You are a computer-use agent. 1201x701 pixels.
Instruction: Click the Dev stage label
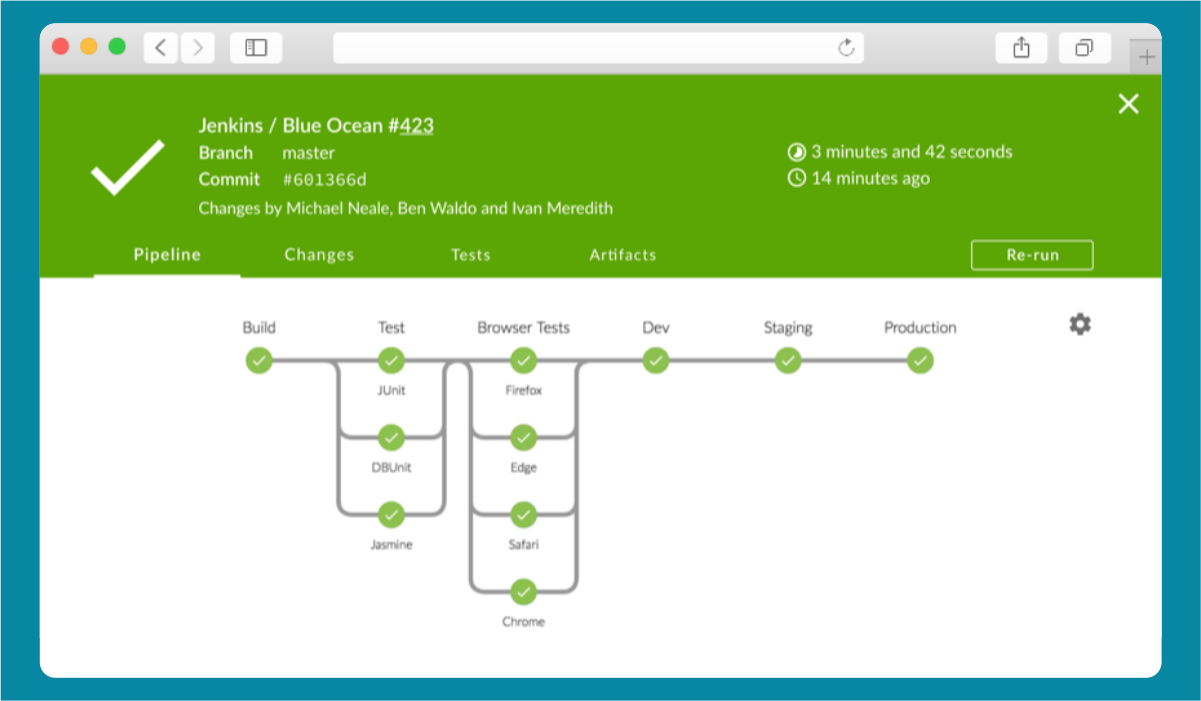click(656, 327)
